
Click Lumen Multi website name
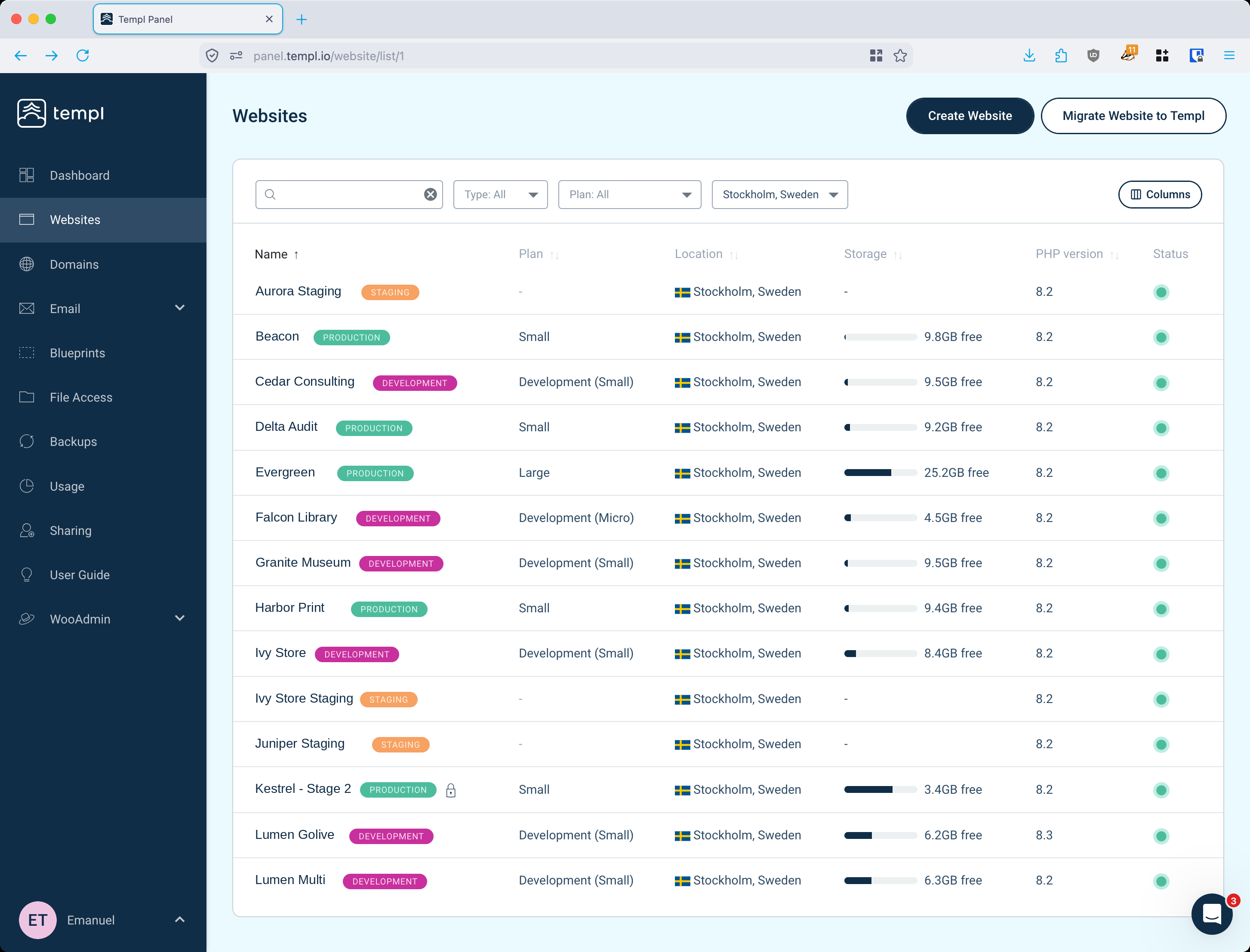[x=290, y=879]
